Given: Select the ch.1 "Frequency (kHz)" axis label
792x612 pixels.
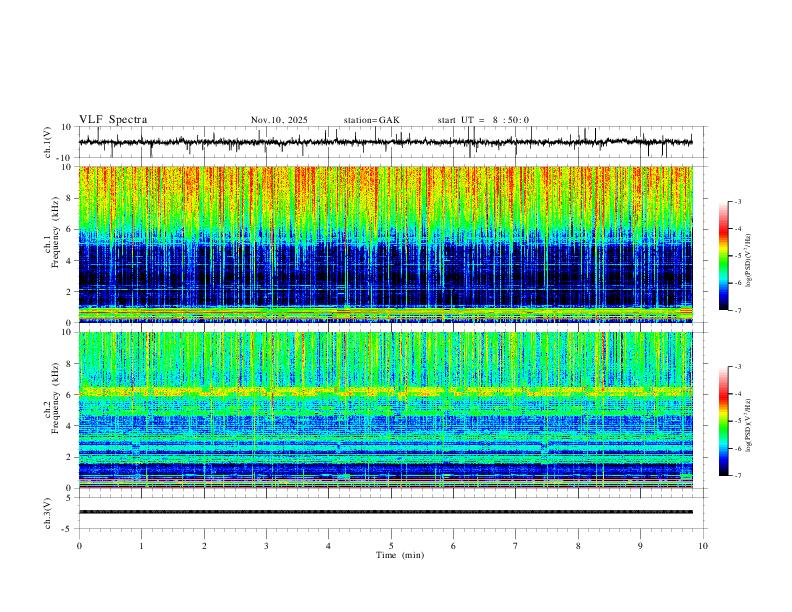Looking at the screenshot, I should 56,233.
